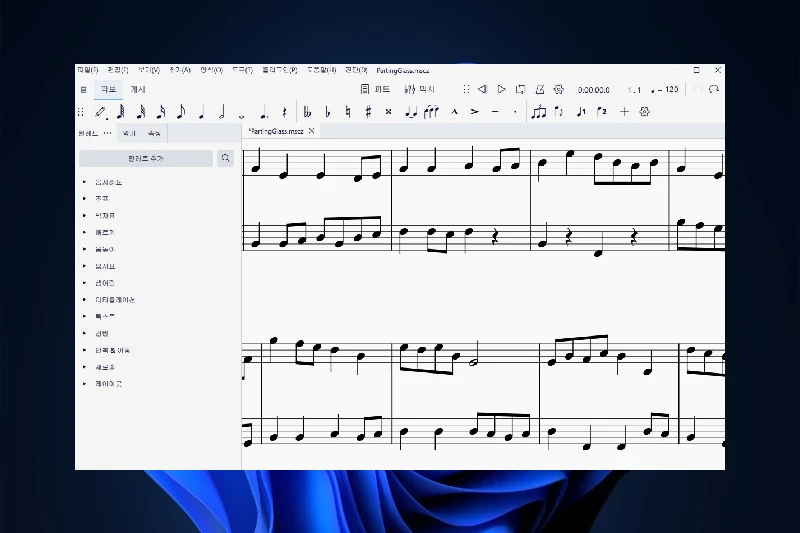Open the 믹서 (Mixer) panel button
This screenshot has height=533, width=800.
pyautogui.click(x=420, y=89)
